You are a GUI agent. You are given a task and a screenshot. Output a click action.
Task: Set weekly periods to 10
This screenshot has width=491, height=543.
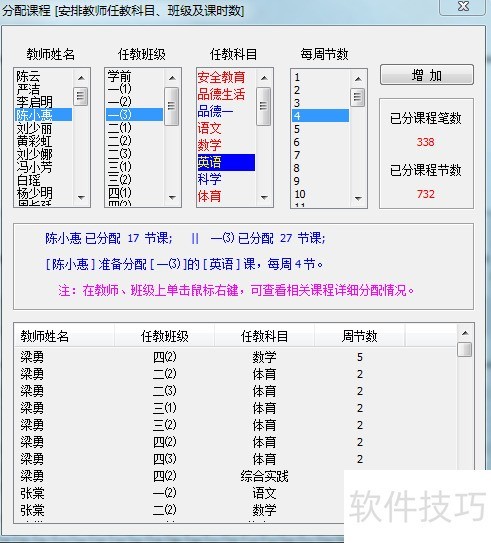click(x=320, y=194)
